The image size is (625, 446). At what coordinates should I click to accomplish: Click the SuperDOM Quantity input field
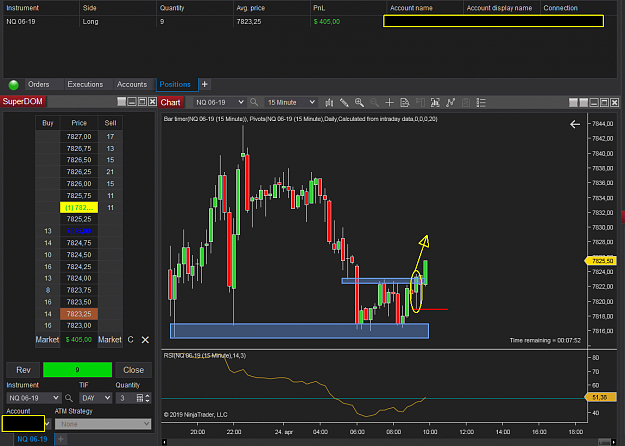pos(126,398)
